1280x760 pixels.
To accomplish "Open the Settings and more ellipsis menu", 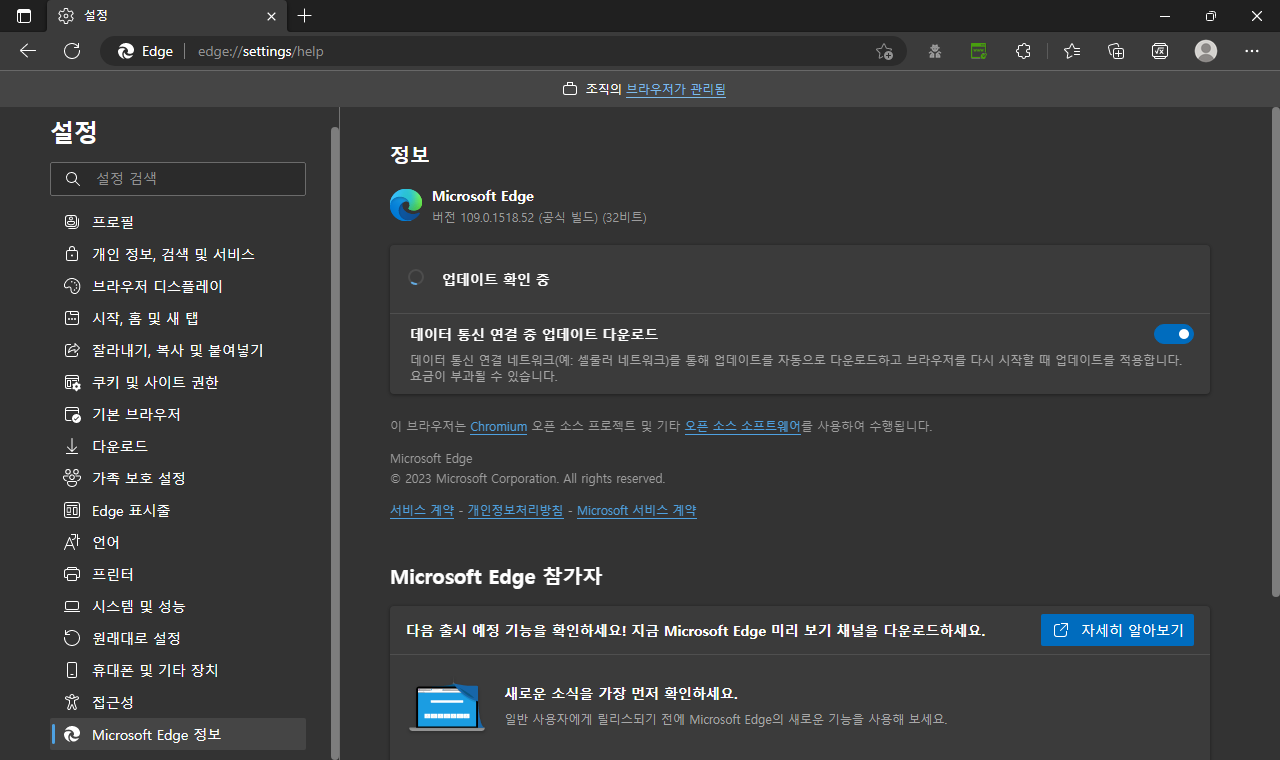I will click(1252, 51).
